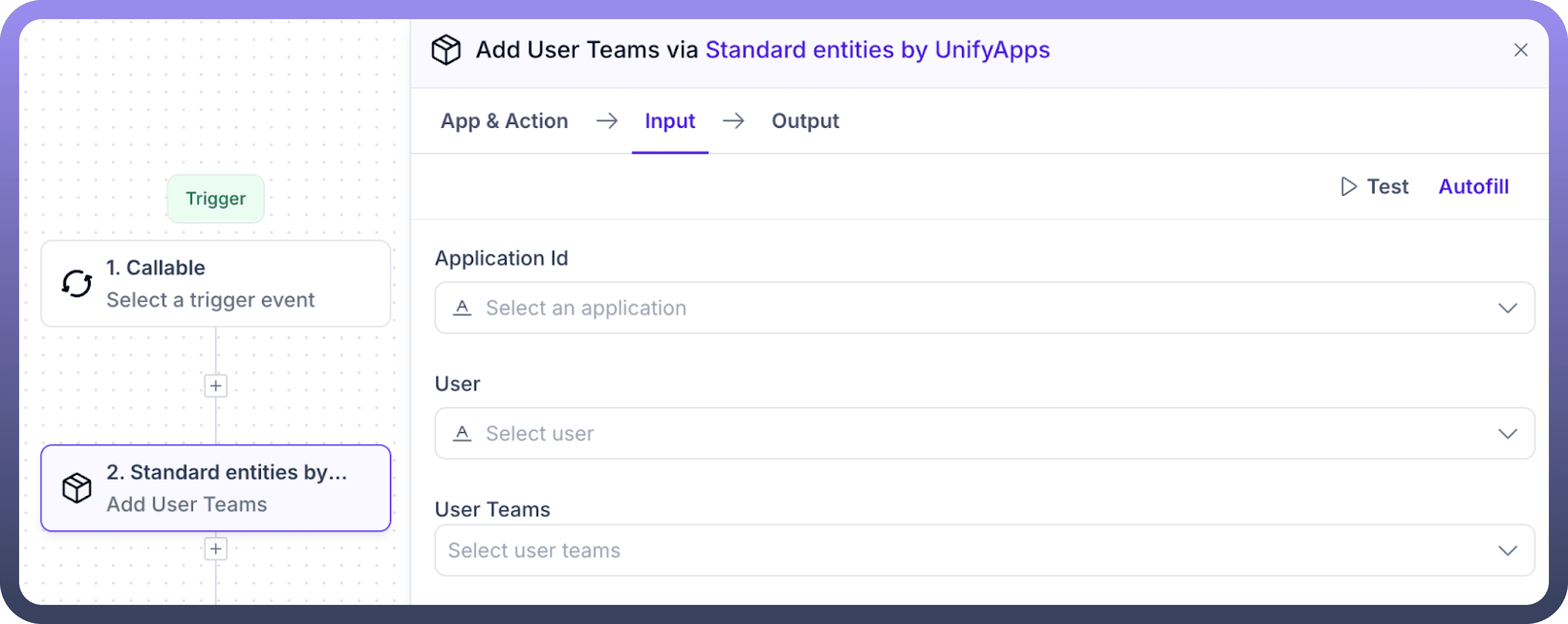Click the box icon on step 2 card

tap(76, 488)
